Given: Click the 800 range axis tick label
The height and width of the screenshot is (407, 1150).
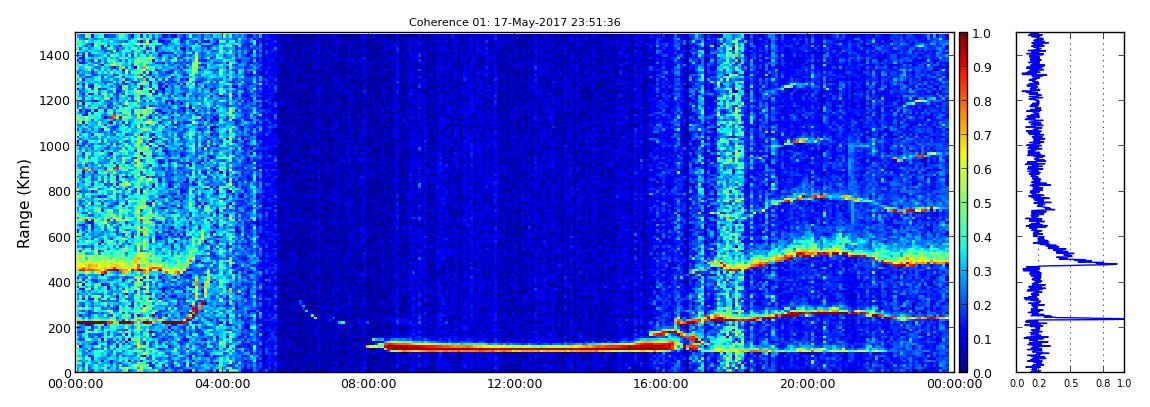Looking at the screenshot, I should point(59,191).
